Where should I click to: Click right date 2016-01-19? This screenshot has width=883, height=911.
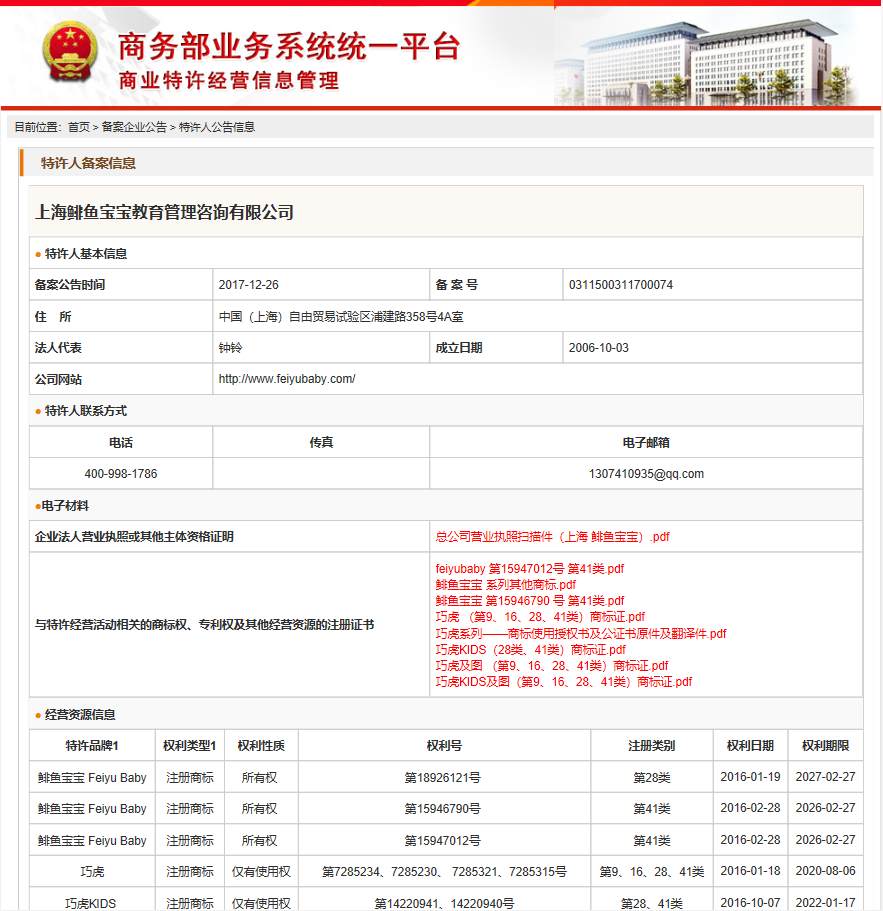tap(750, 777)
